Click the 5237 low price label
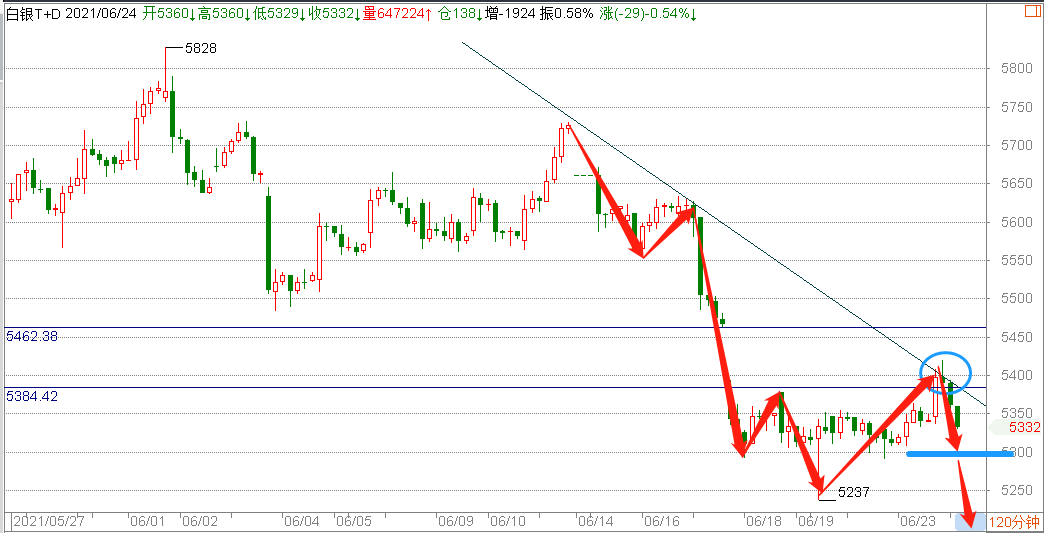The image size is (1044, 533). coord(854,492)
